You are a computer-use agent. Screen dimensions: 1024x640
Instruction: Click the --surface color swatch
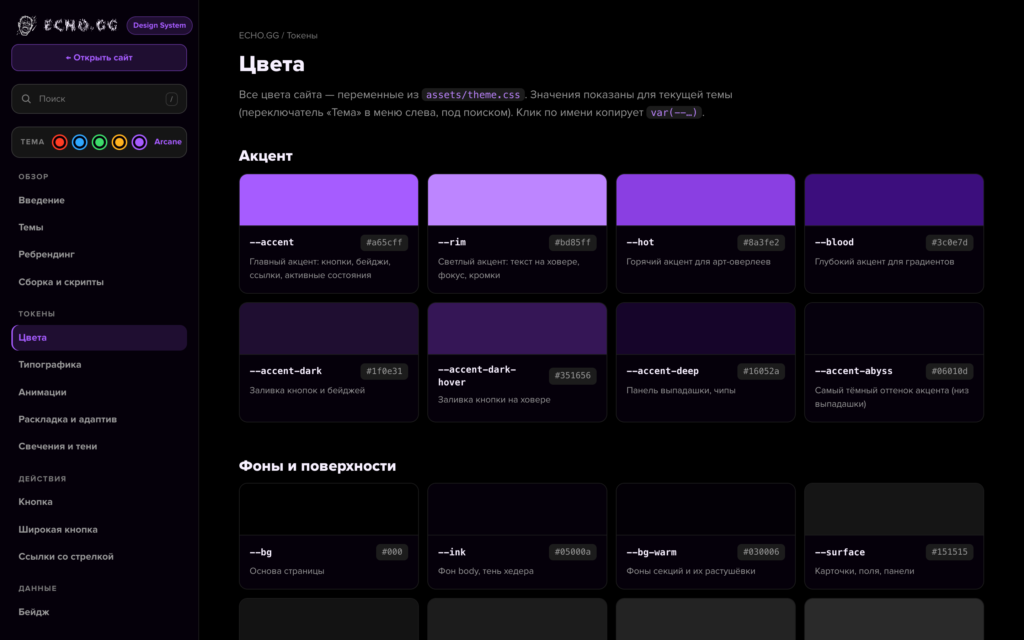pos(894,509)
